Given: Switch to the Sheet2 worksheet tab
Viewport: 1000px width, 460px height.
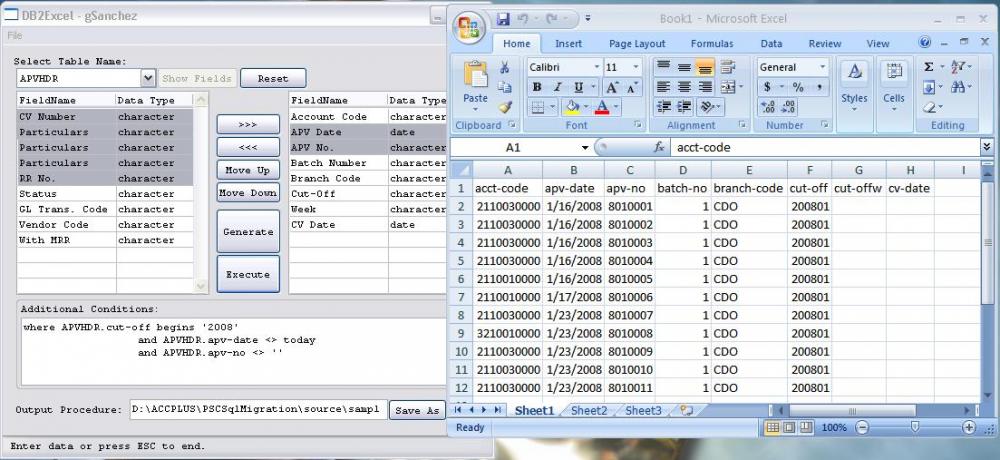Looking at the screenshot, I should pyautogui.click(x=589, y=411).
